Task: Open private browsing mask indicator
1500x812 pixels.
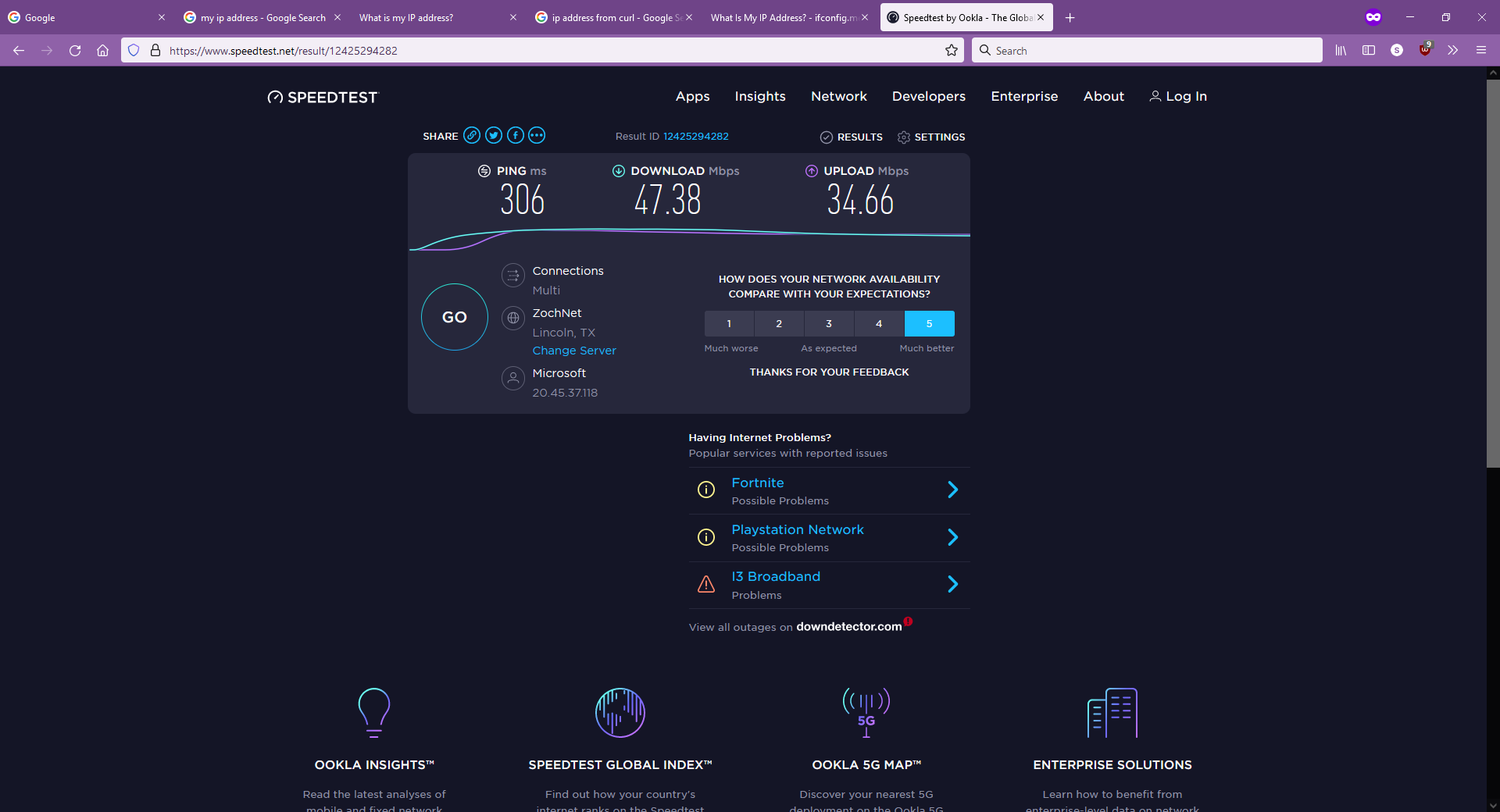Action: pos(1373,17)
